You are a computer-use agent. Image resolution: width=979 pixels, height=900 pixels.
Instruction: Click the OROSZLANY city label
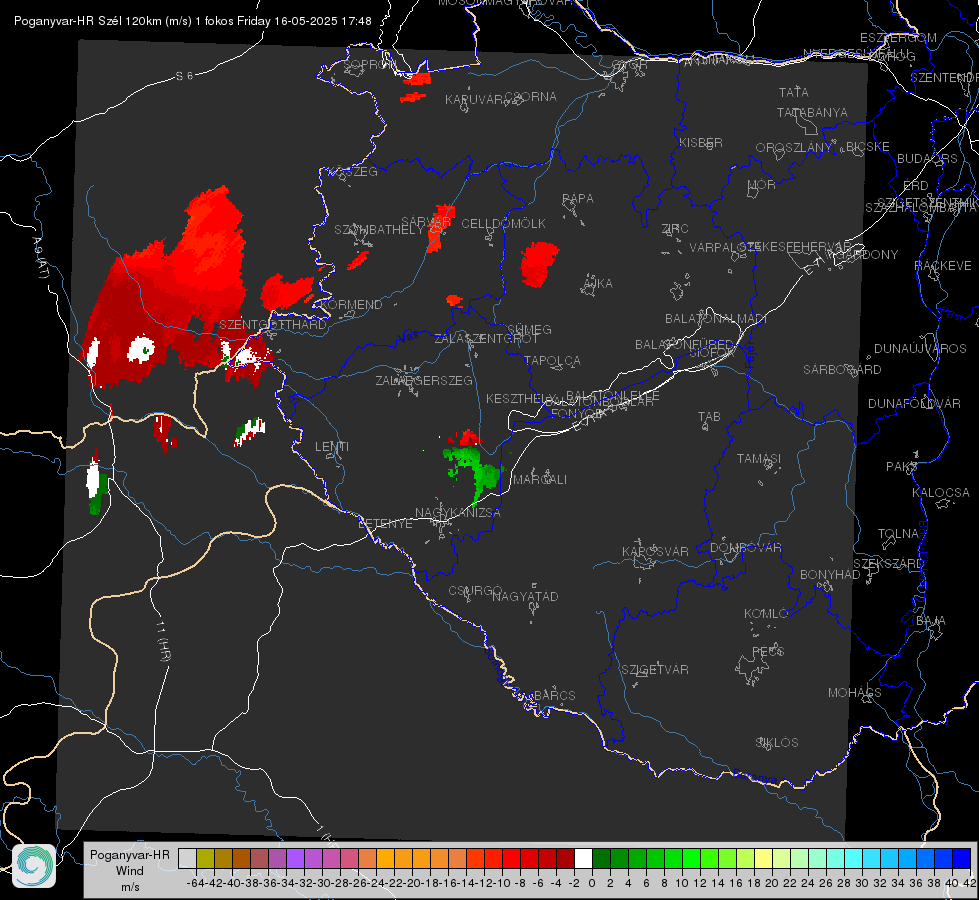tap(794, 147)
